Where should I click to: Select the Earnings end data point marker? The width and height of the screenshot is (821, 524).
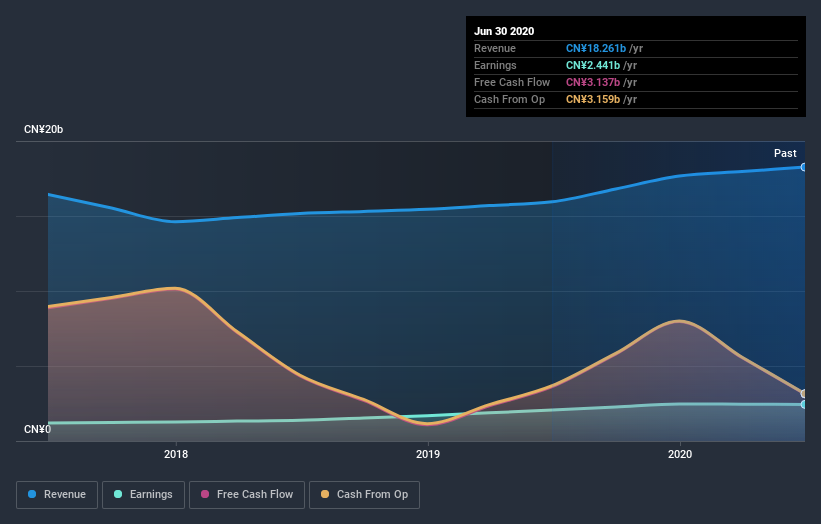tap(804, 404)
